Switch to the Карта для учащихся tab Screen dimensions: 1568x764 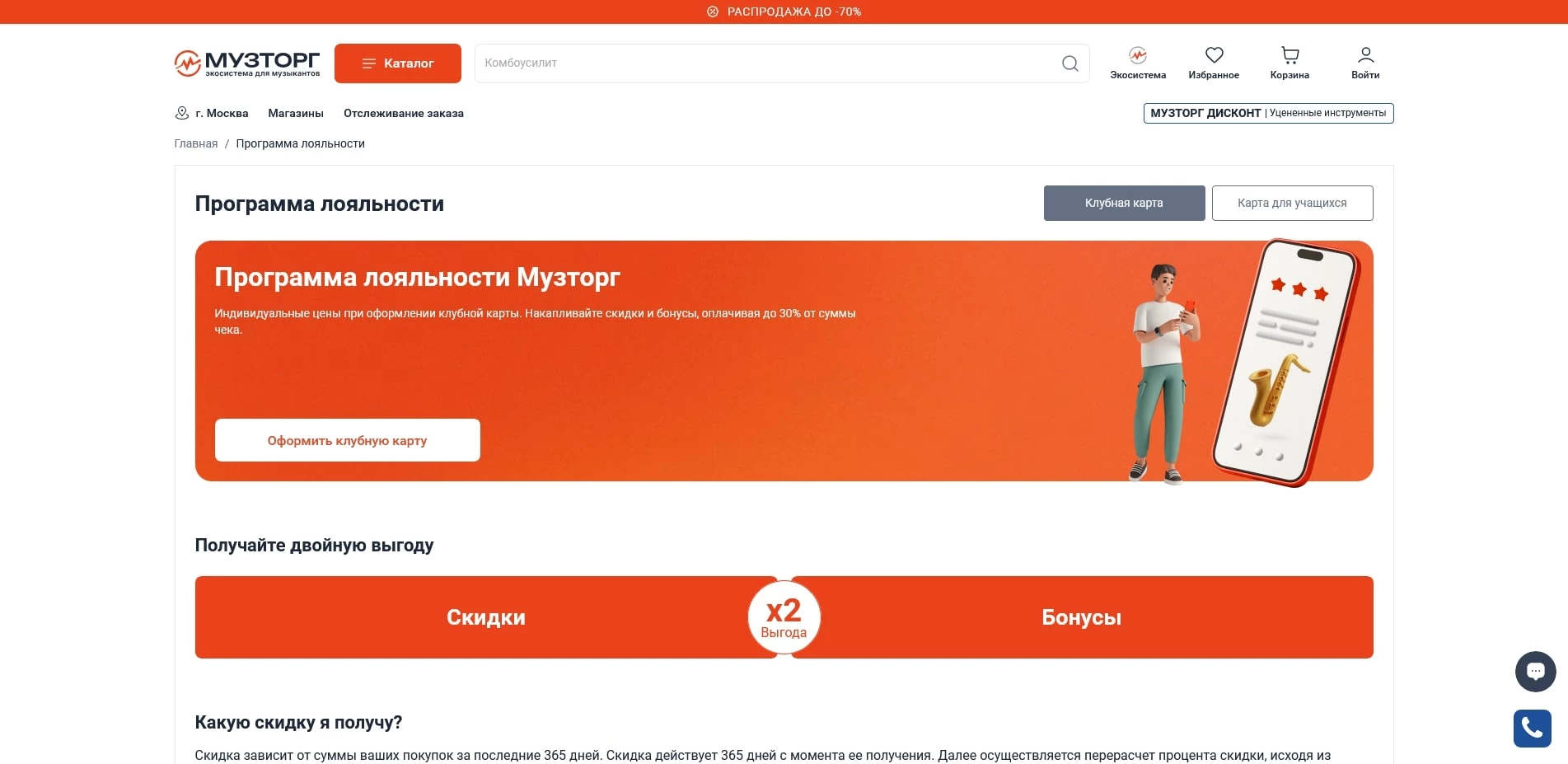(x=1292, y=203)
